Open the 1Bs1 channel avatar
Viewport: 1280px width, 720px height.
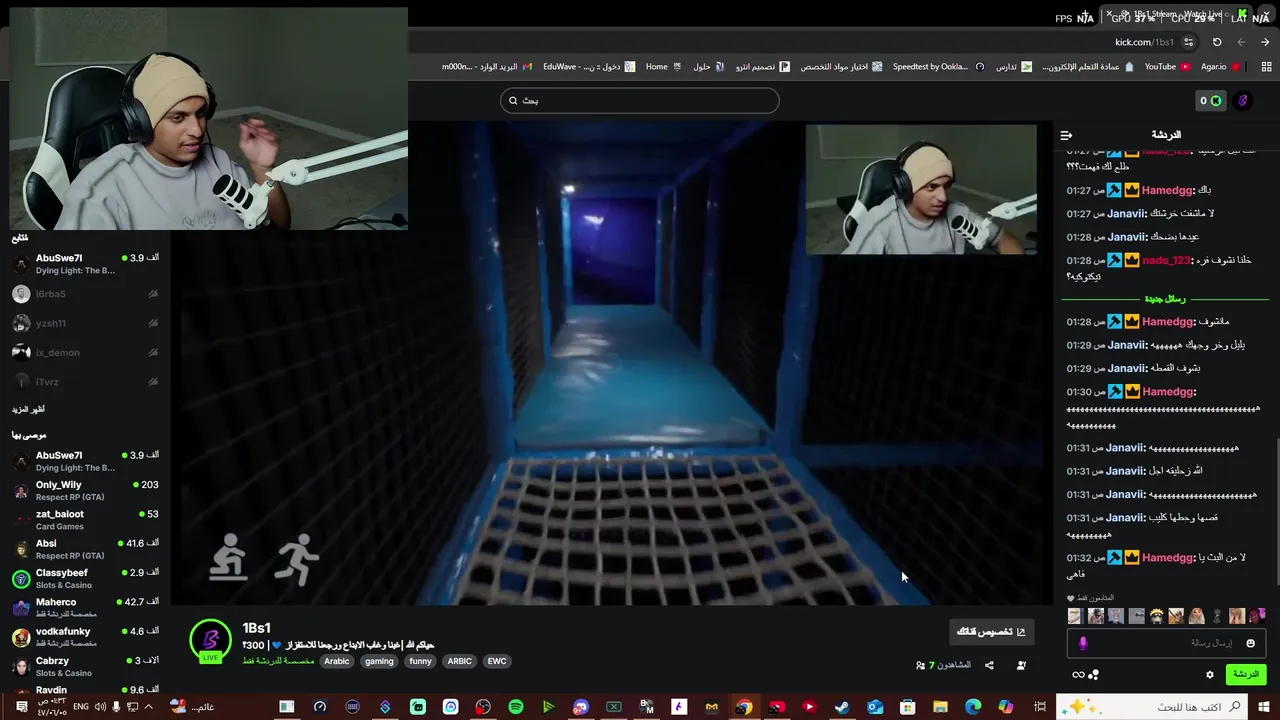(x=211, y=641)
